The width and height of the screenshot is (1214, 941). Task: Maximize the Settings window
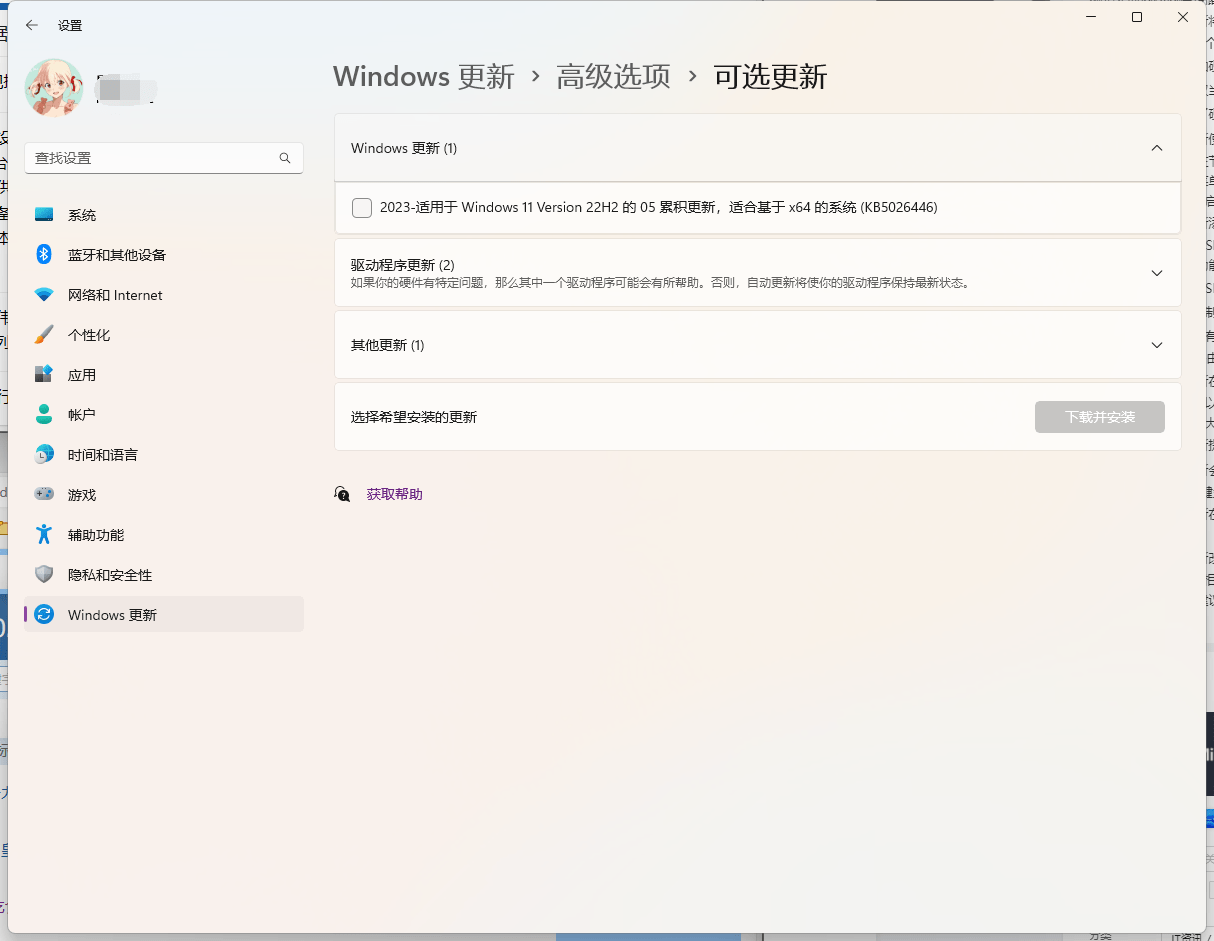(1137, 17)
